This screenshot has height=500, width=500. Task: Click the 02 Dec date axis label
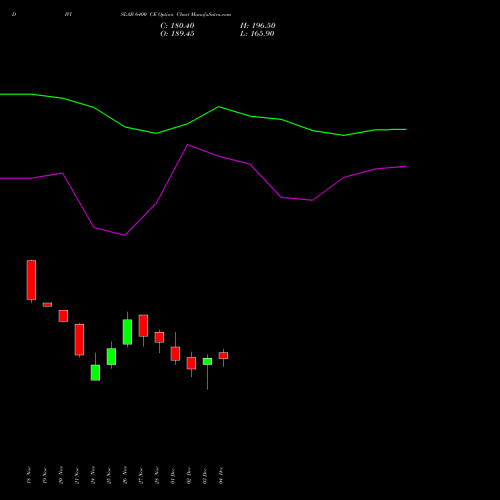(189, 475)
